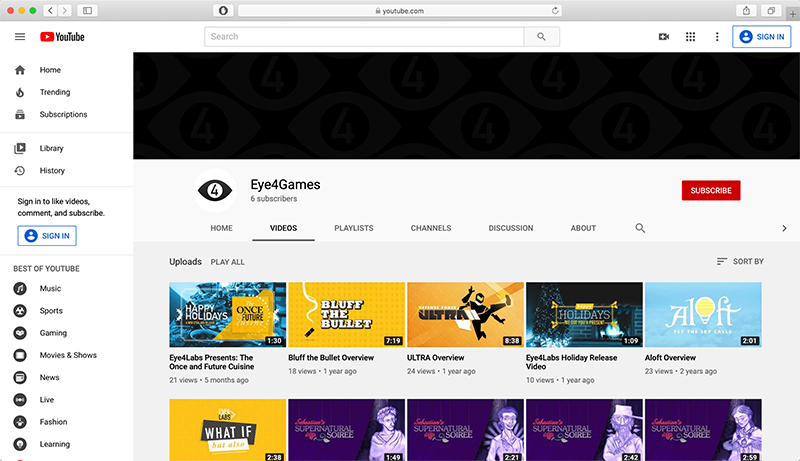This screenshot has width=800, height=461.
Task: Open Trending from the sidebar
Action: click(x=54, y=92)
